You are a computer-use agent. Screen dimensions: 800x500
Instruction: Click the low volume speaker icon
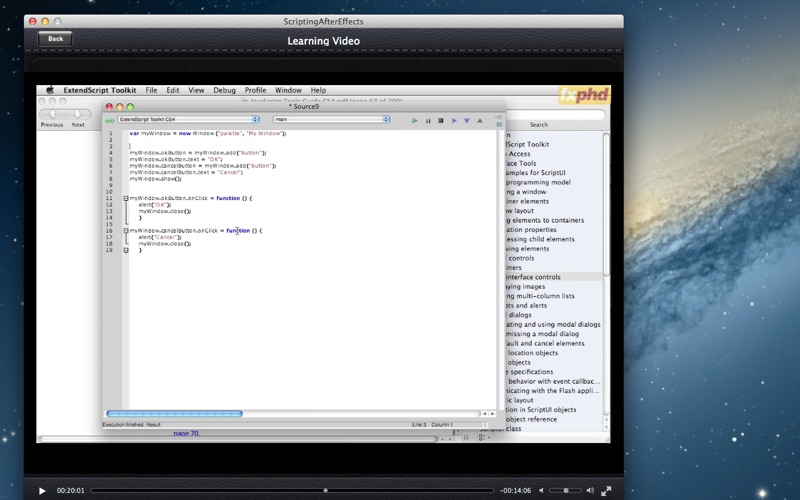[541, 490]
